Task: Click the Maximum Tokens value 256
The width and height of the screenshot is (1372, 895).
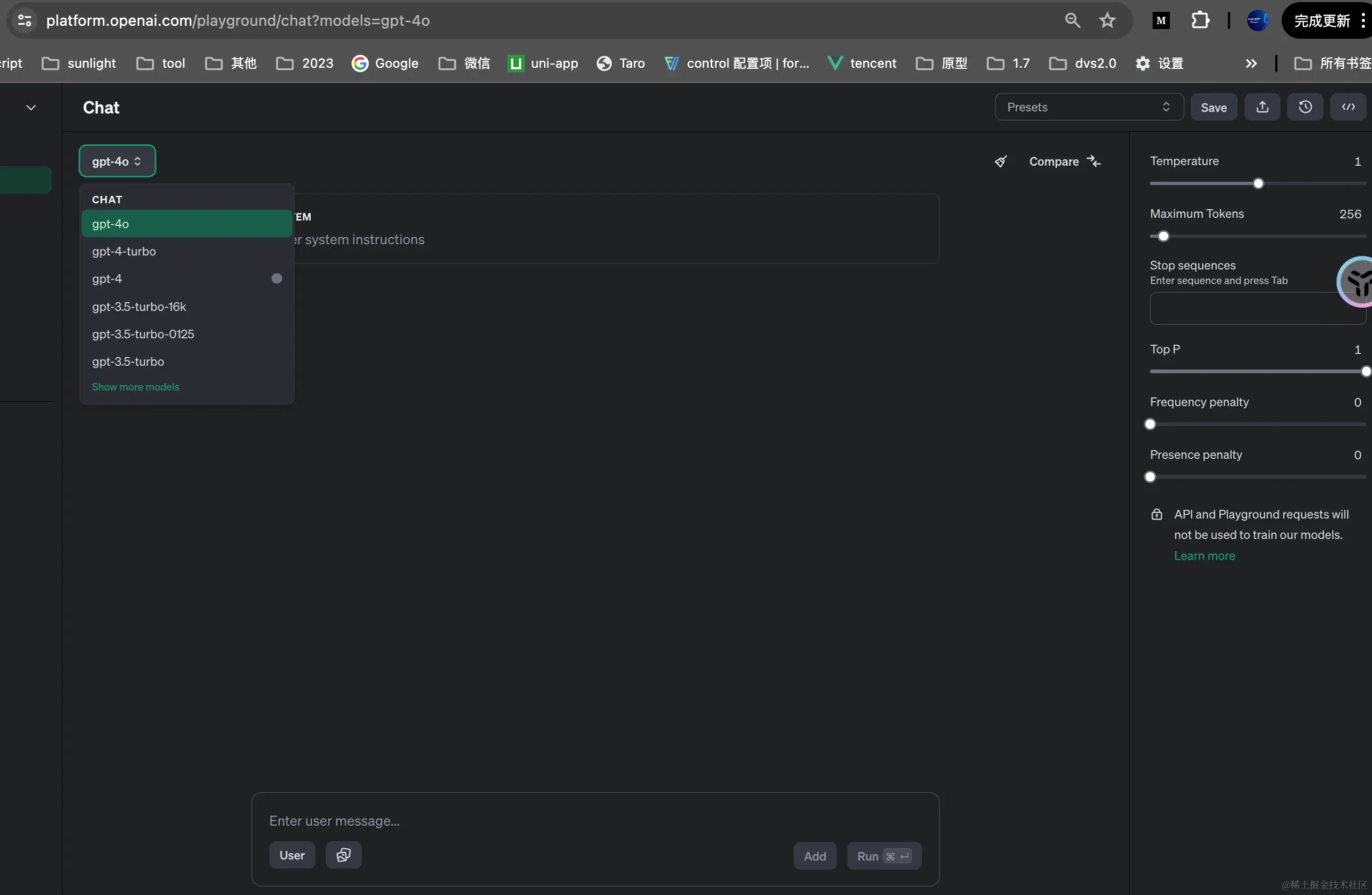Action: [x=1350, y=214]
